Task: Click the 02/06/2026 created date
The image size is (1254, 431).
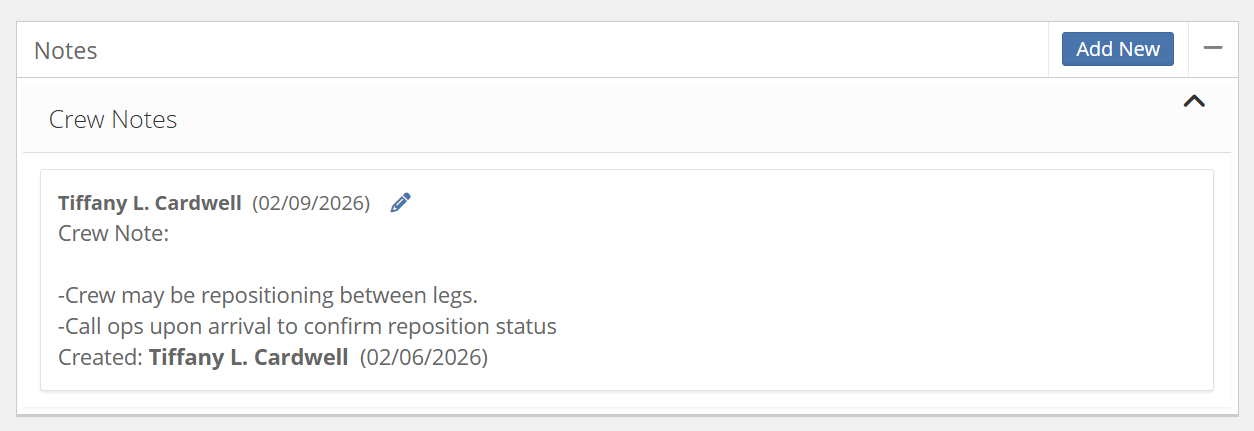Action: pos(424,357)
